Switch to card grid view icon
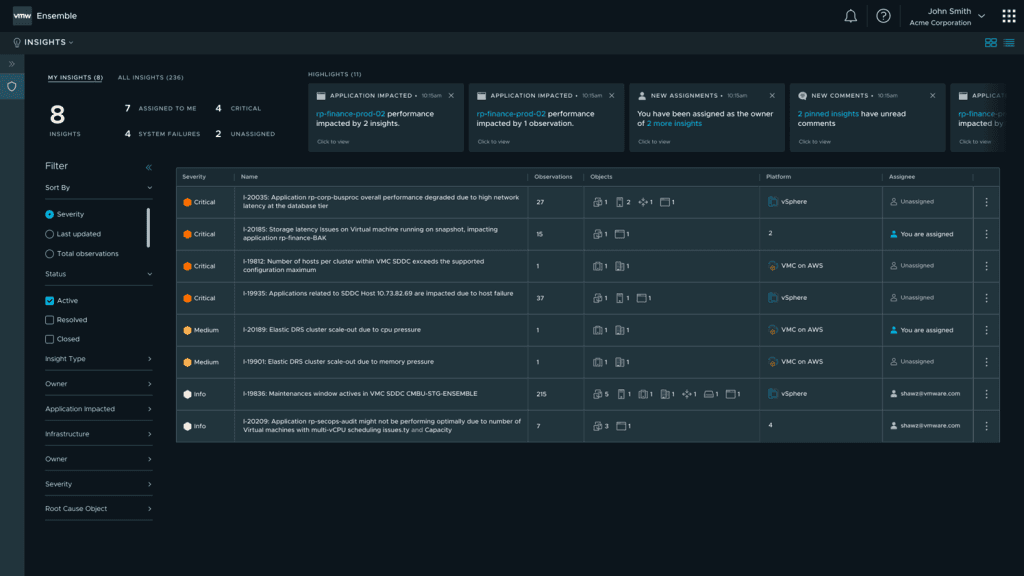1024x576 pixels. pyautogui.click(x=991, y=43)
